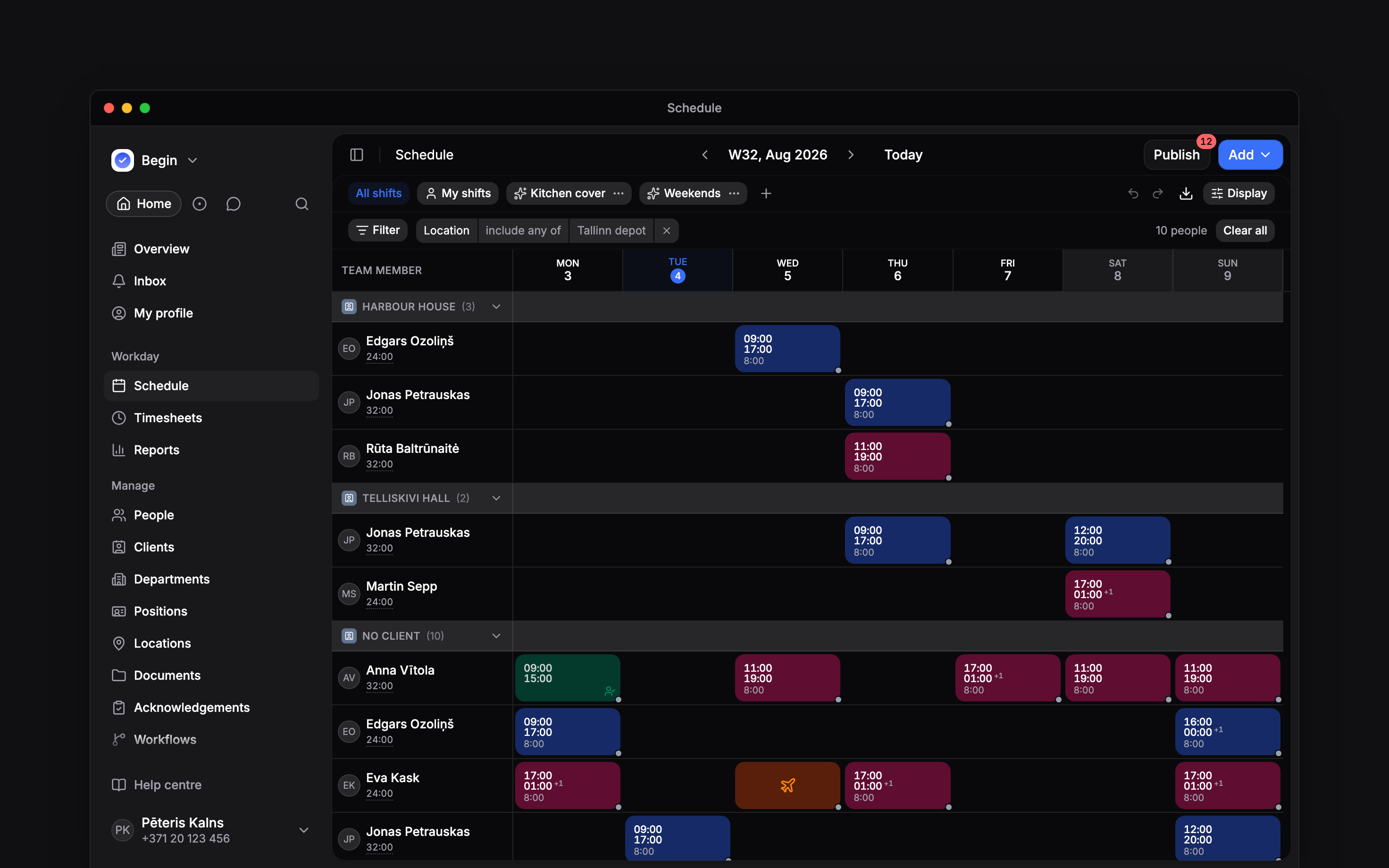
Task: Select the Weekends view tab
Action: (x=684, y=193)
